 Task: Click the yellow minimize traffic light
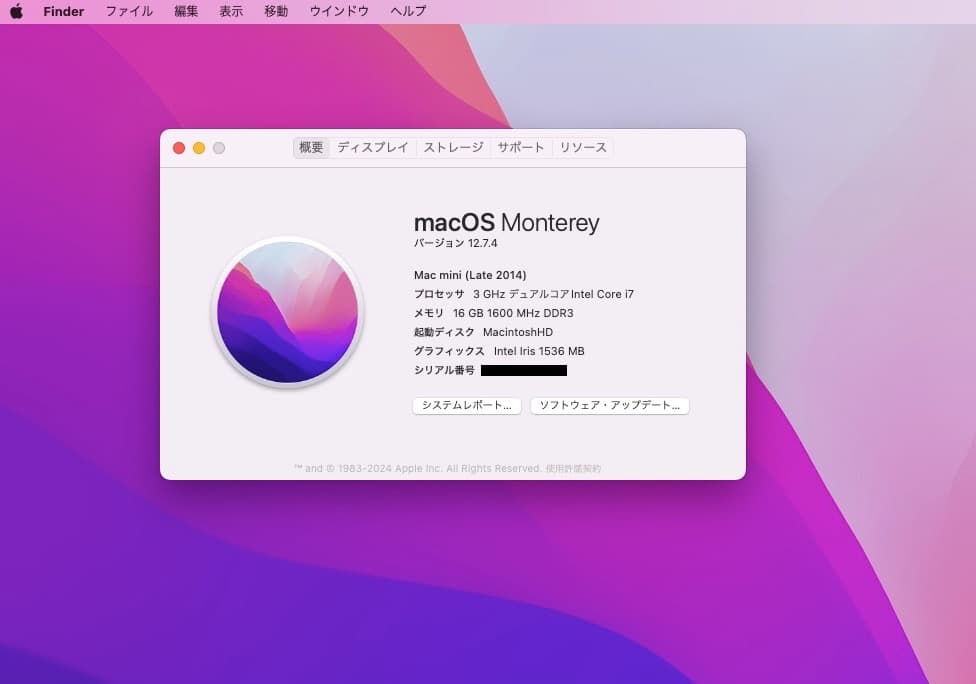tap(198, 147)
